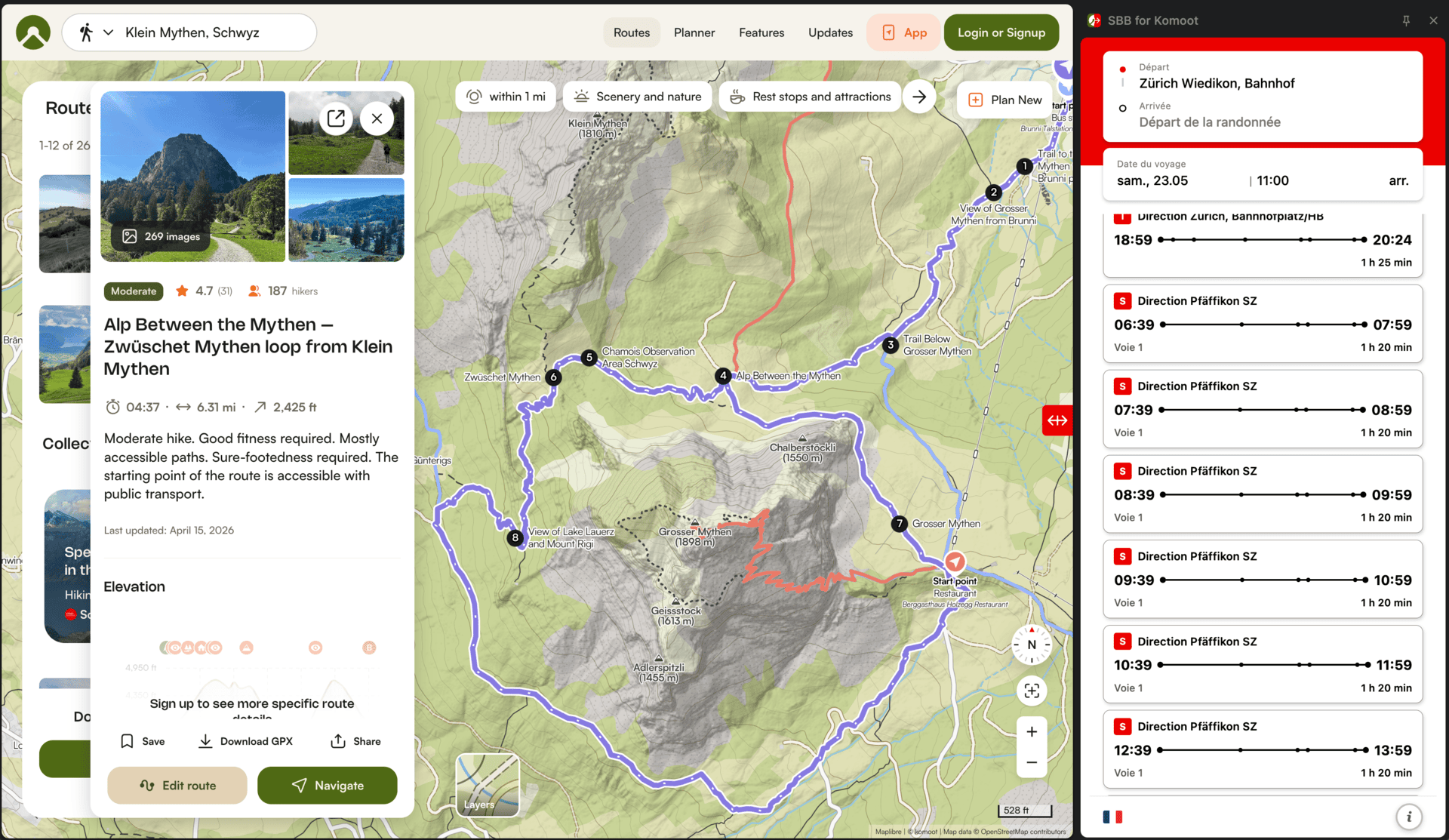The height and width of the screenshot is (840, 1449).
Task: Click the Navigate button
Action: click(328, 785)
